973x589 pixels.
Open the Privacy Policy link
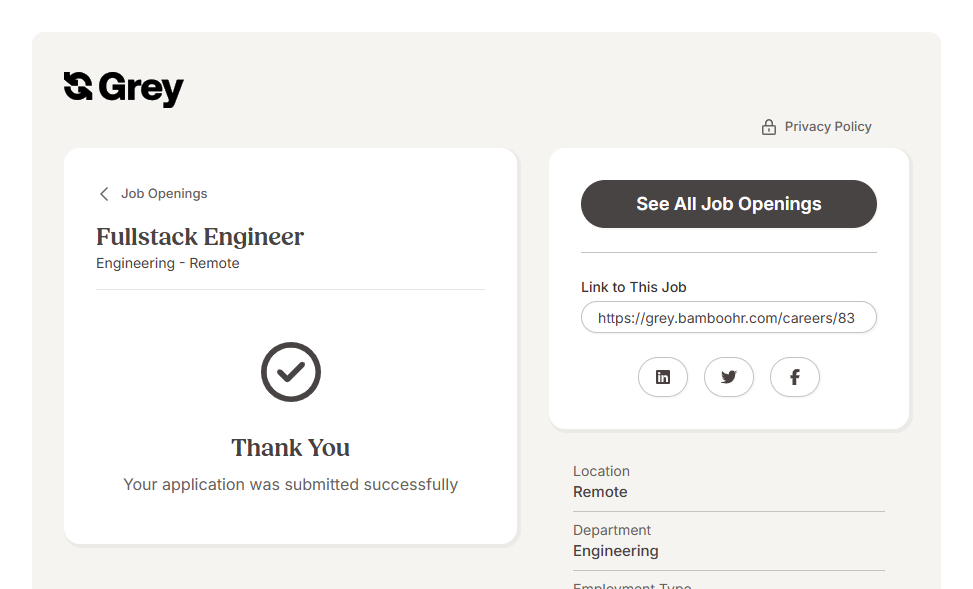(x=827, y=127)
